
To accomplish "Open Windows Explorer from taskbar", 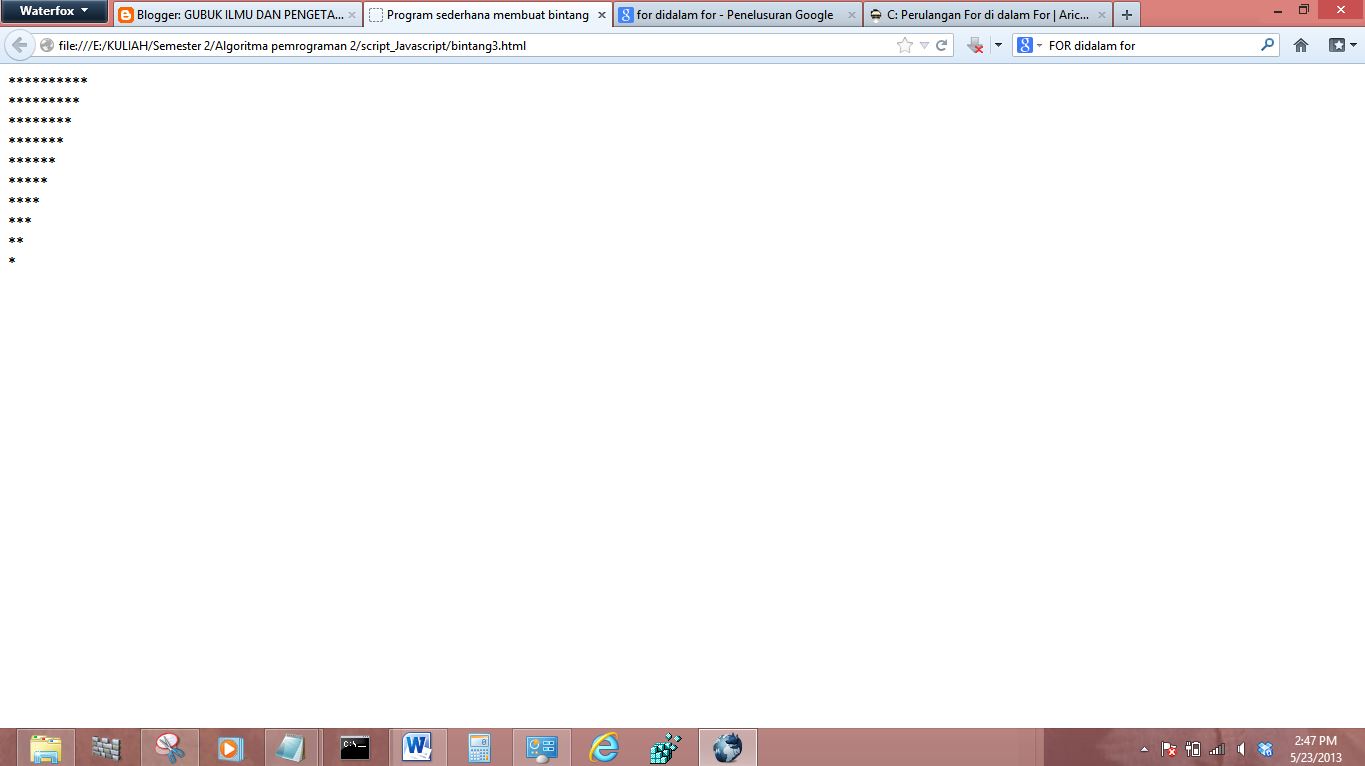I will click(45, 747).
